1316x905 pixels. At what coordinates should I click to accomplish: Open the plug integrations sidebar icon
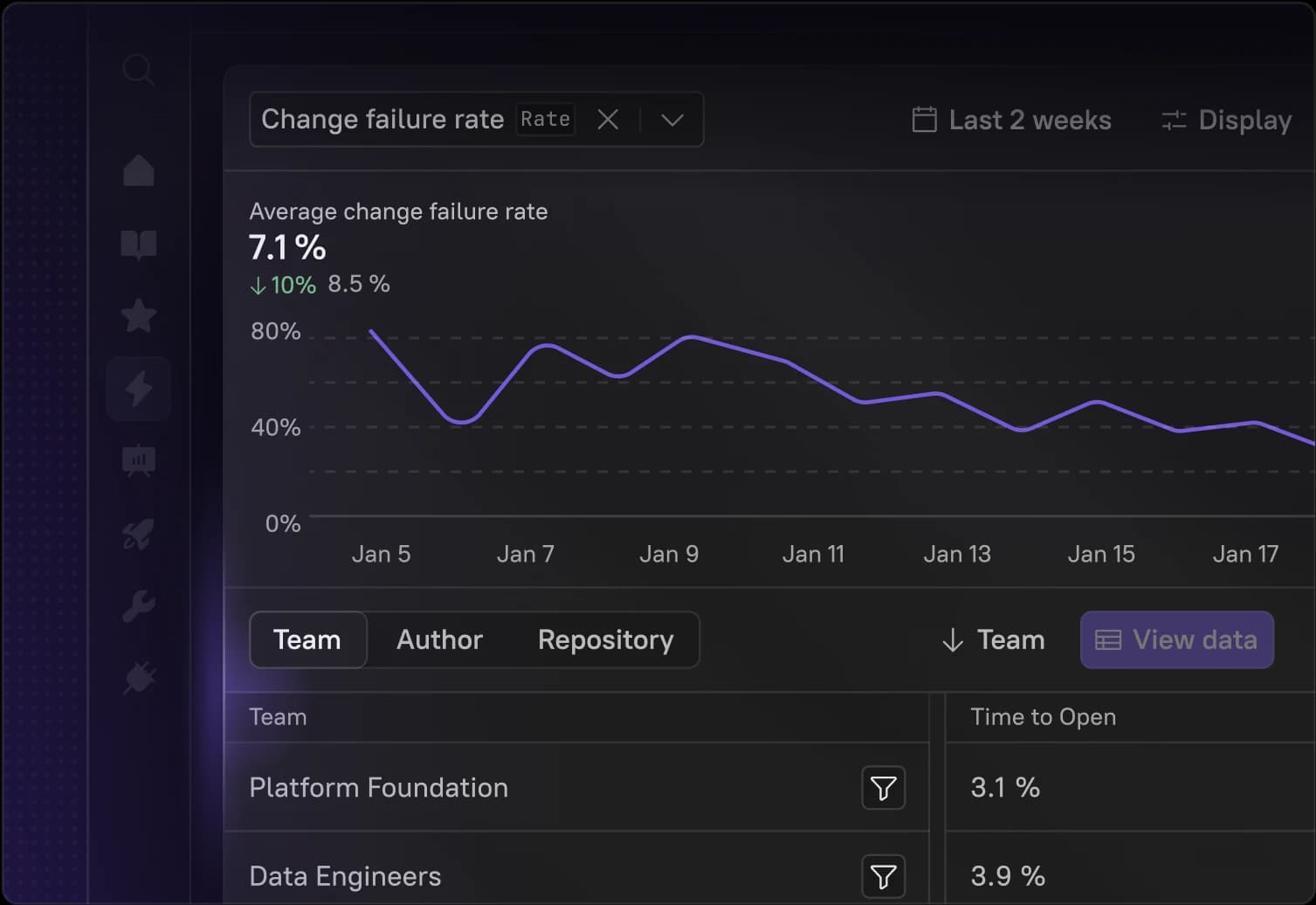138,678
